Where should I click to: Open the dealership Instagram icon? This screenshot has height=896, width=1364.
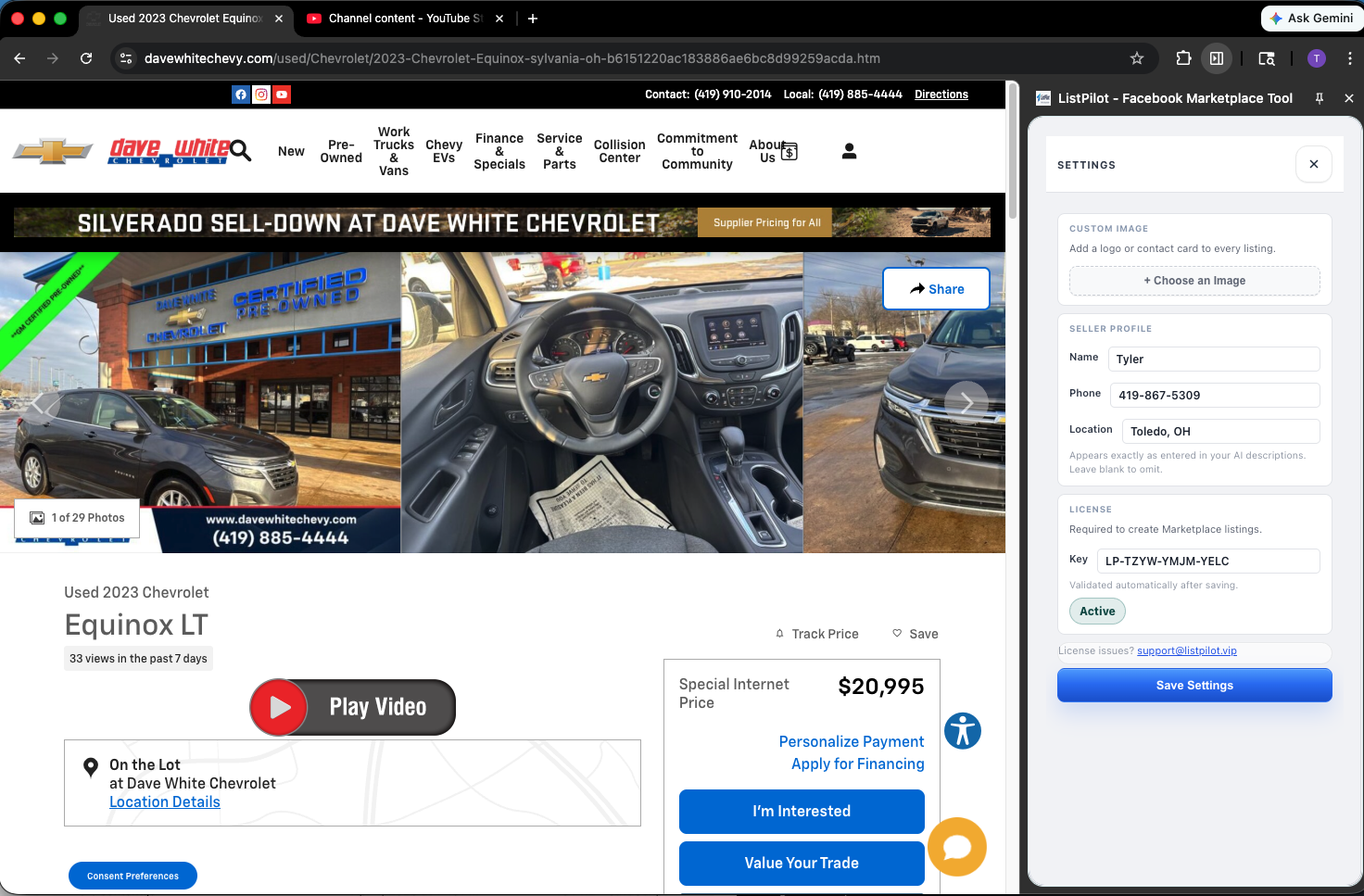tap(261, 95)
